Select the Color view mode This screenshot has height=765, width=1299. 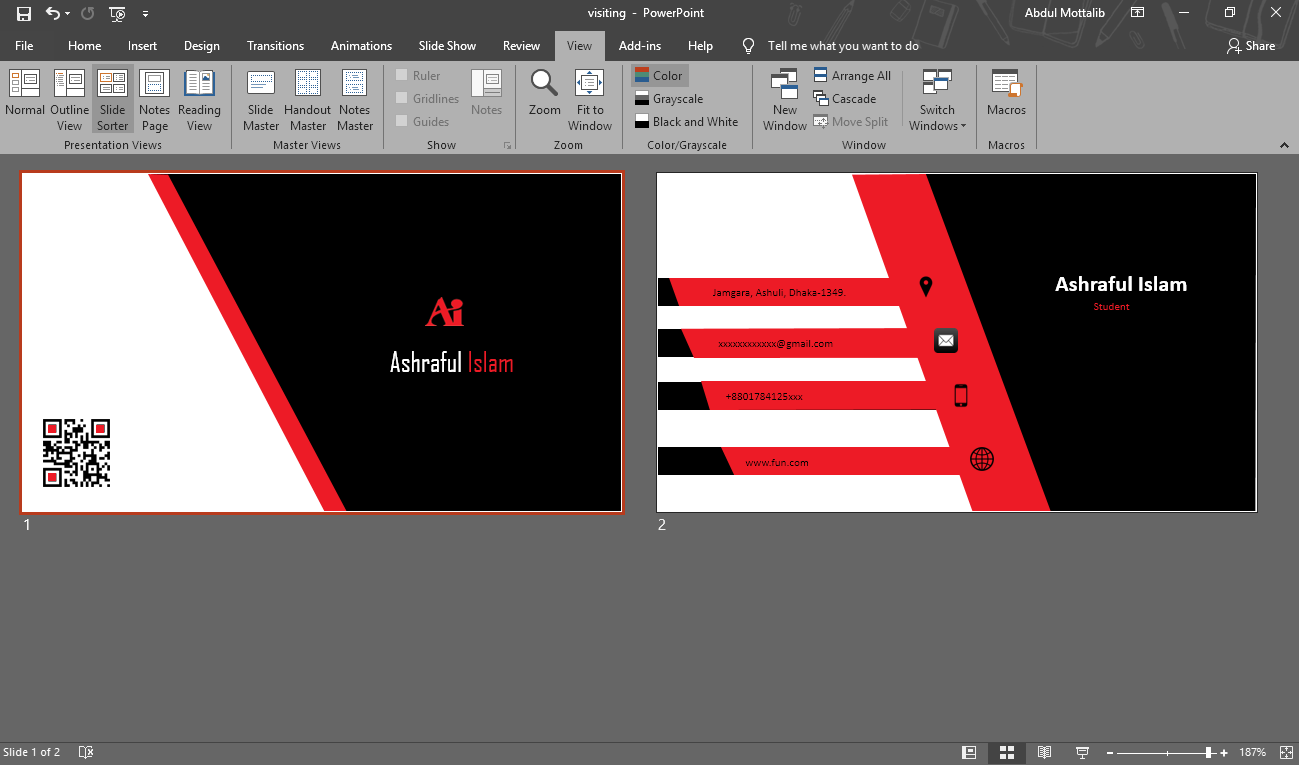pyautogui.click(x=659, y=76)
